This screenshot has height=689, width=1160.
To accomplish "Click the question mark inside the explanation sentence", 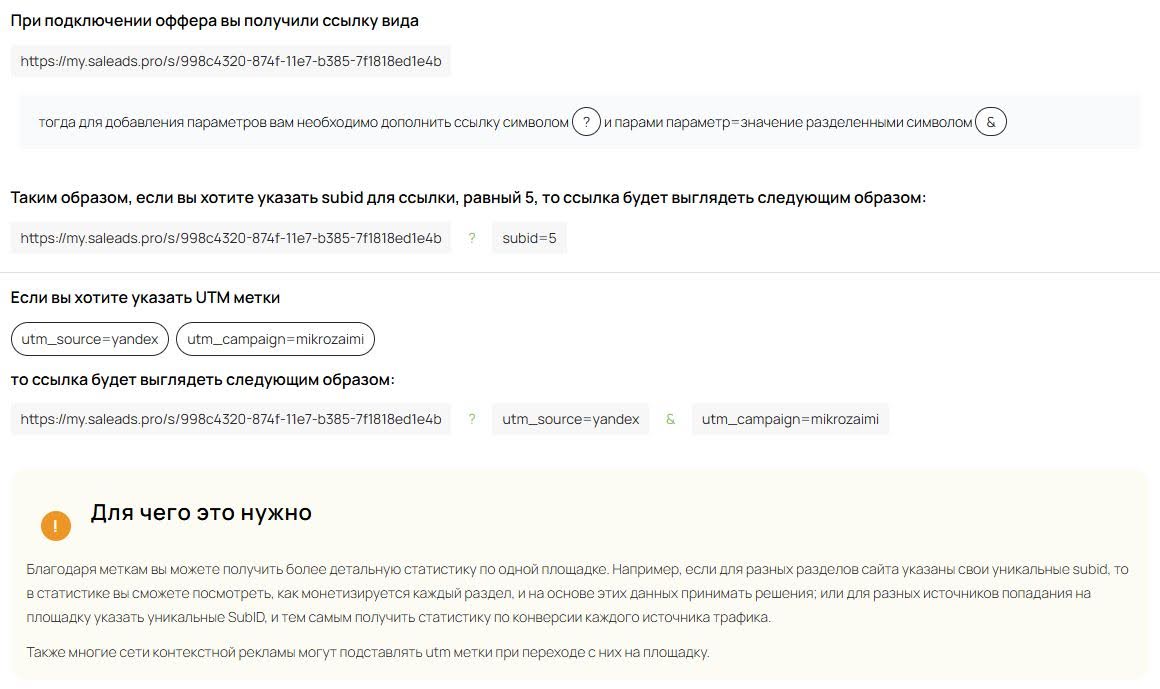I will [x=586, y=121].
